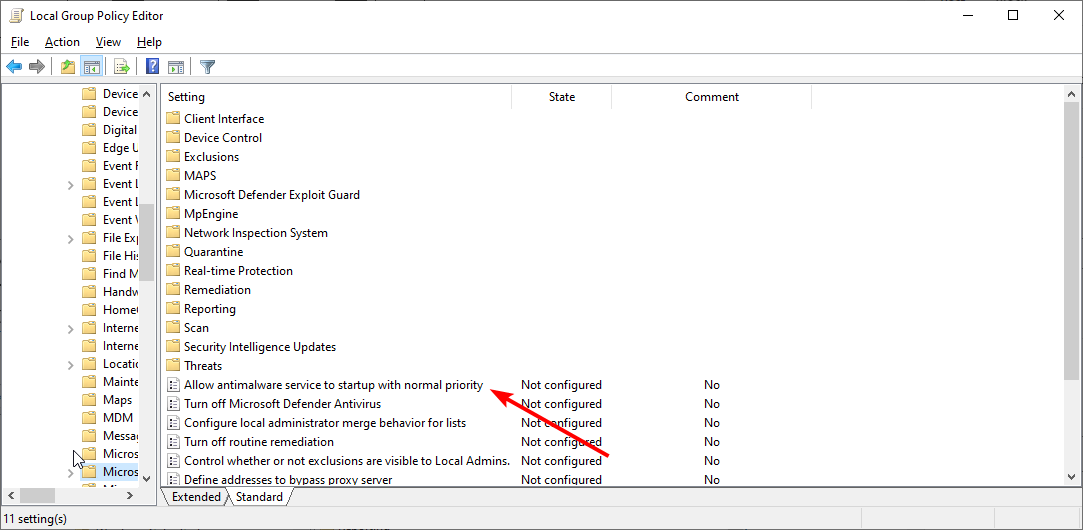Expand the first Interne tree node
The image size is (1083, 530).
pos(70,328)
